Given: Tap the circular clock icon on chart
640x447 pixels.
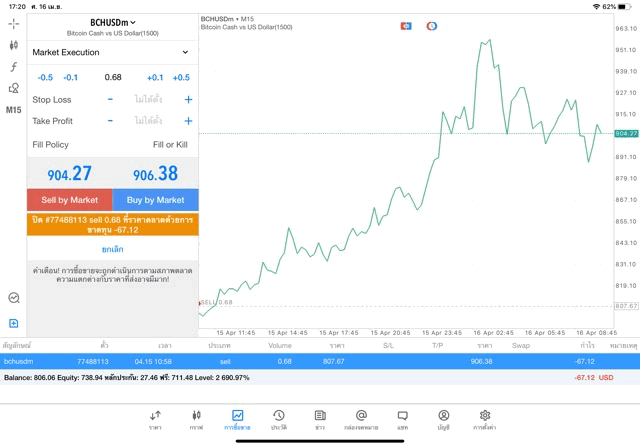Looking at the screenshot, I should pyautogui.click(x=432, y=26).
